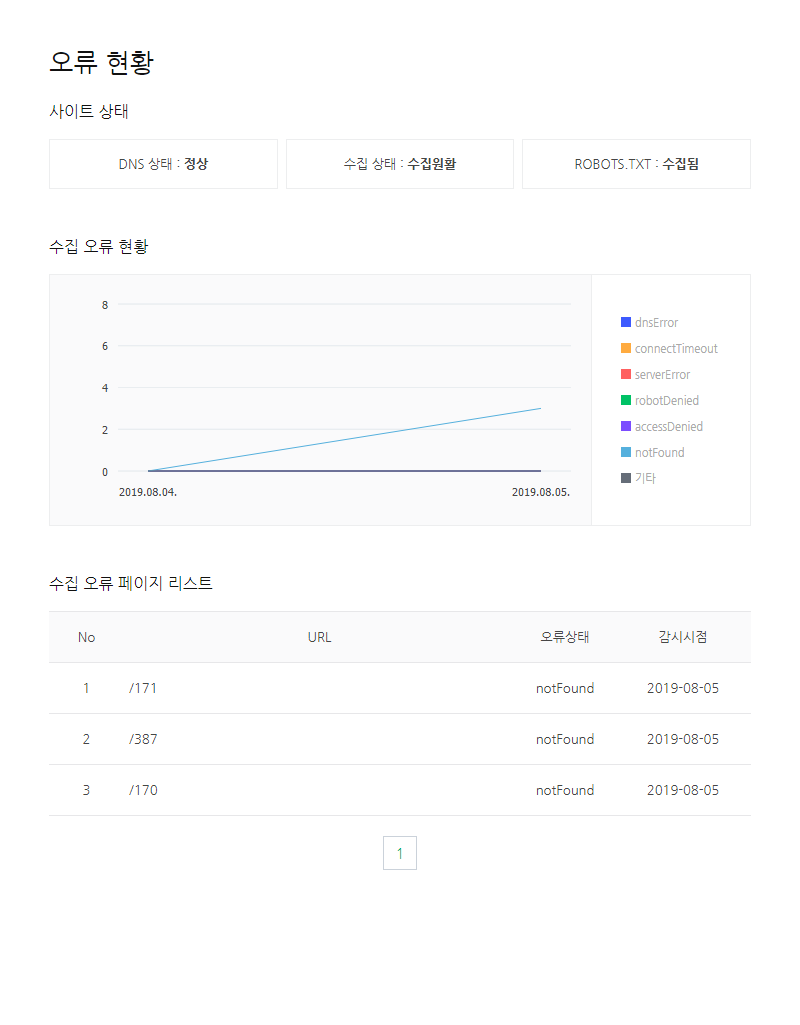
Task: Click the orange connectTimeout color swatch
Action: [626, 348]
